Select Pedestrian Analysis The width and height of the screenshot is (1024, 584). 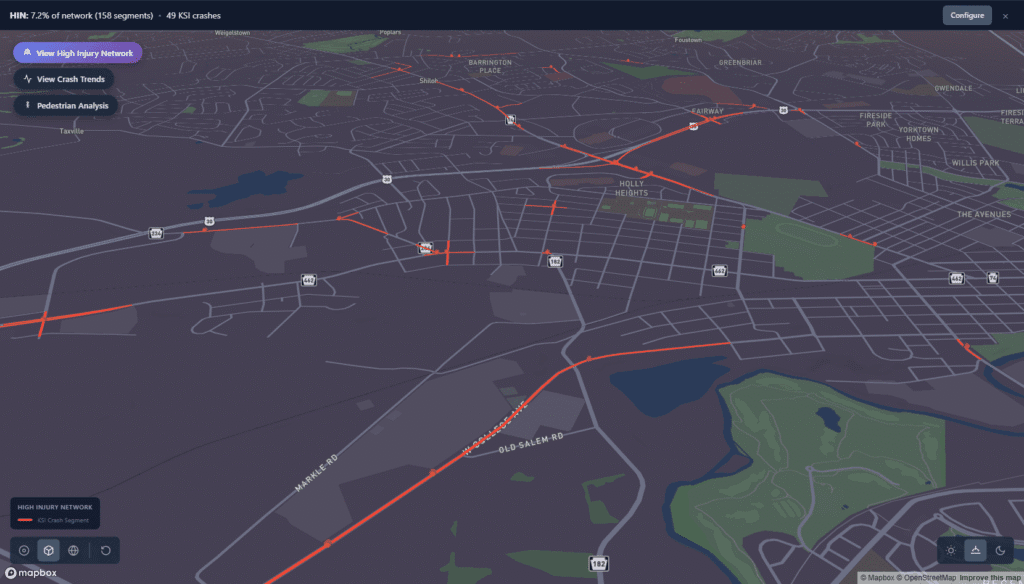point(67,105)
